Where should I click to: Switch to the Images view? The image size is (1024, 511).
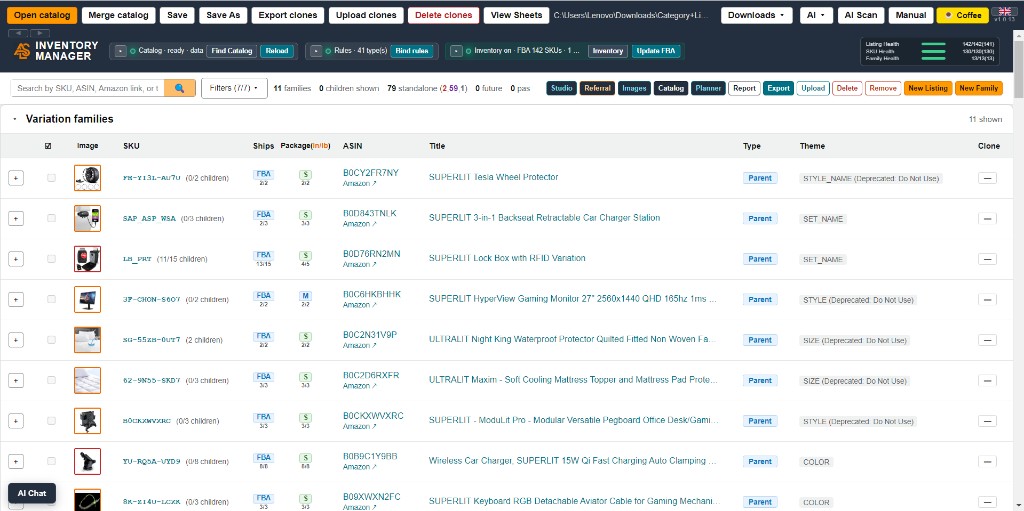point(634,88)
